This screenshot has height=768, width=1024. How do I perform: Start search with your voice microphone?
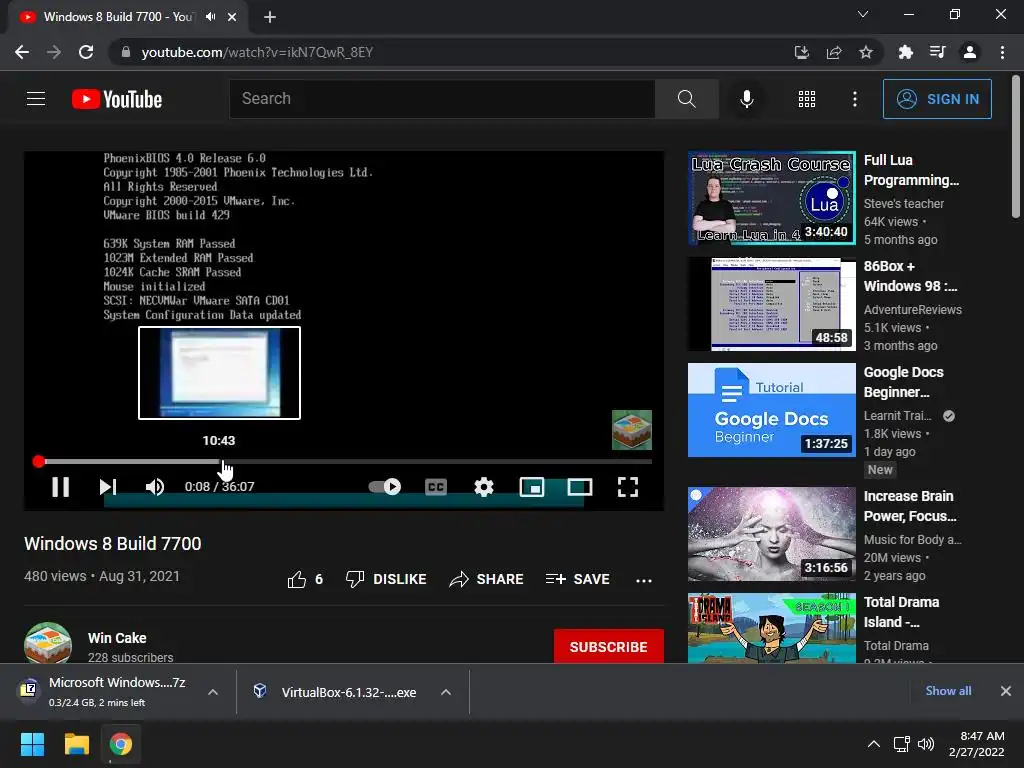747,99
